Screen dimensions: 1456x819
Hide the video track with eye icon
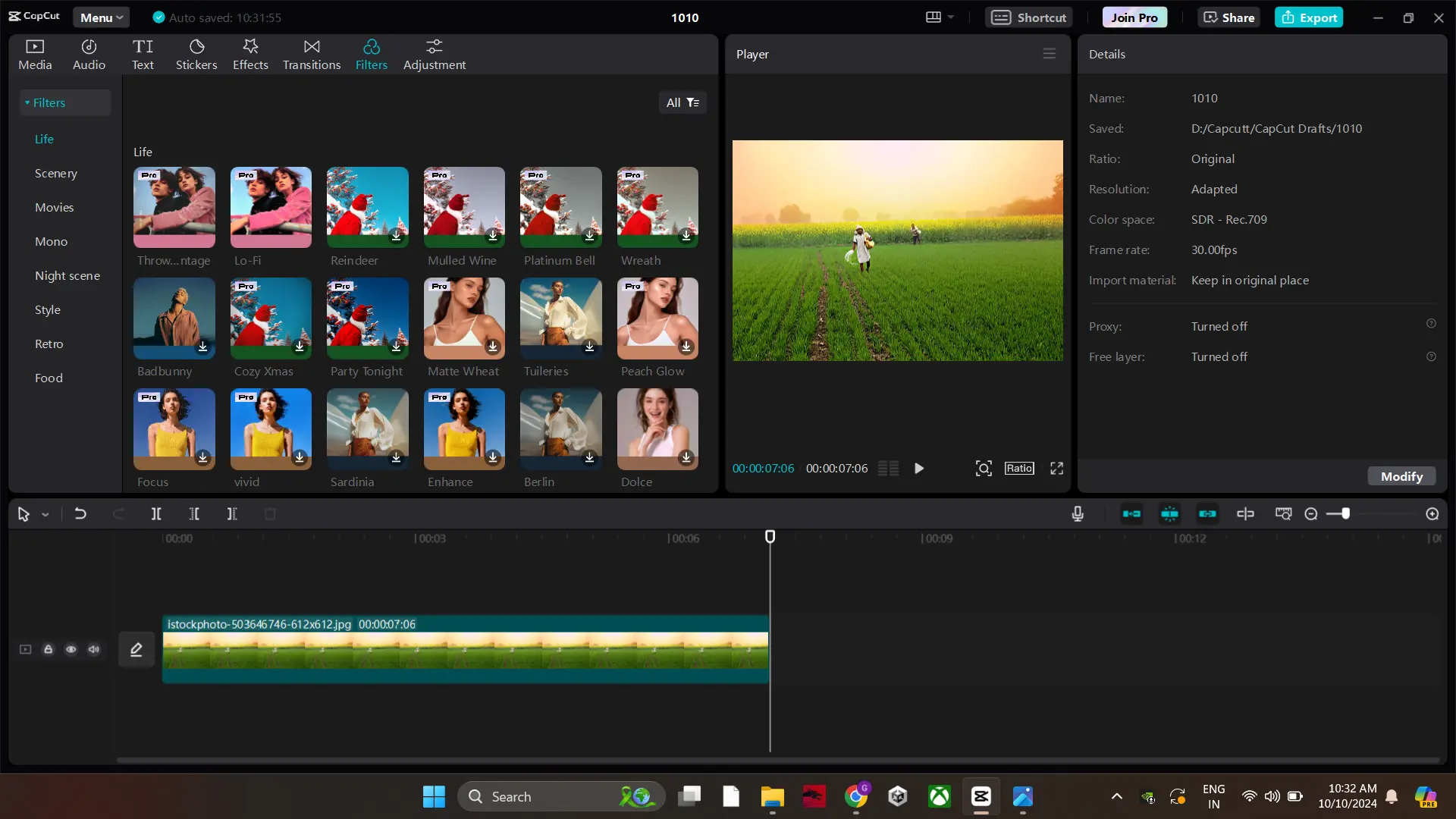71,649
